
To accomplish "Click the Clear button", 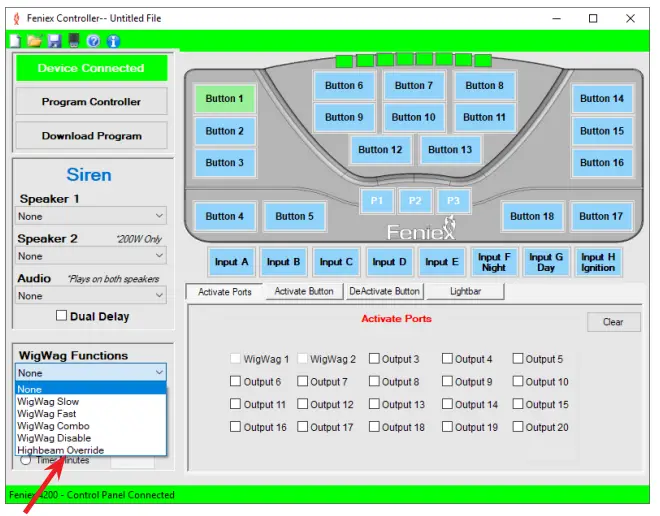I will pyautogui.click(x=613, y=322).
